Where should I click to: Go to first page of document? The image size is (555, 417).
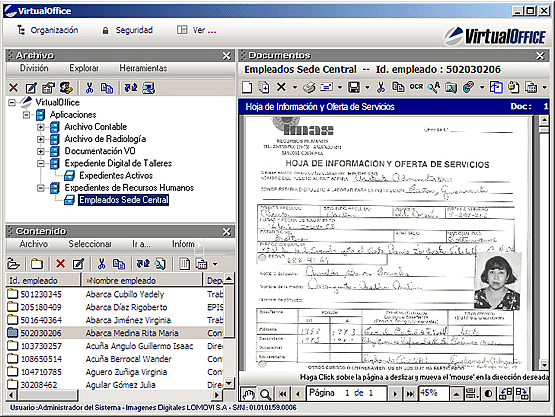(x=282, y=394)
